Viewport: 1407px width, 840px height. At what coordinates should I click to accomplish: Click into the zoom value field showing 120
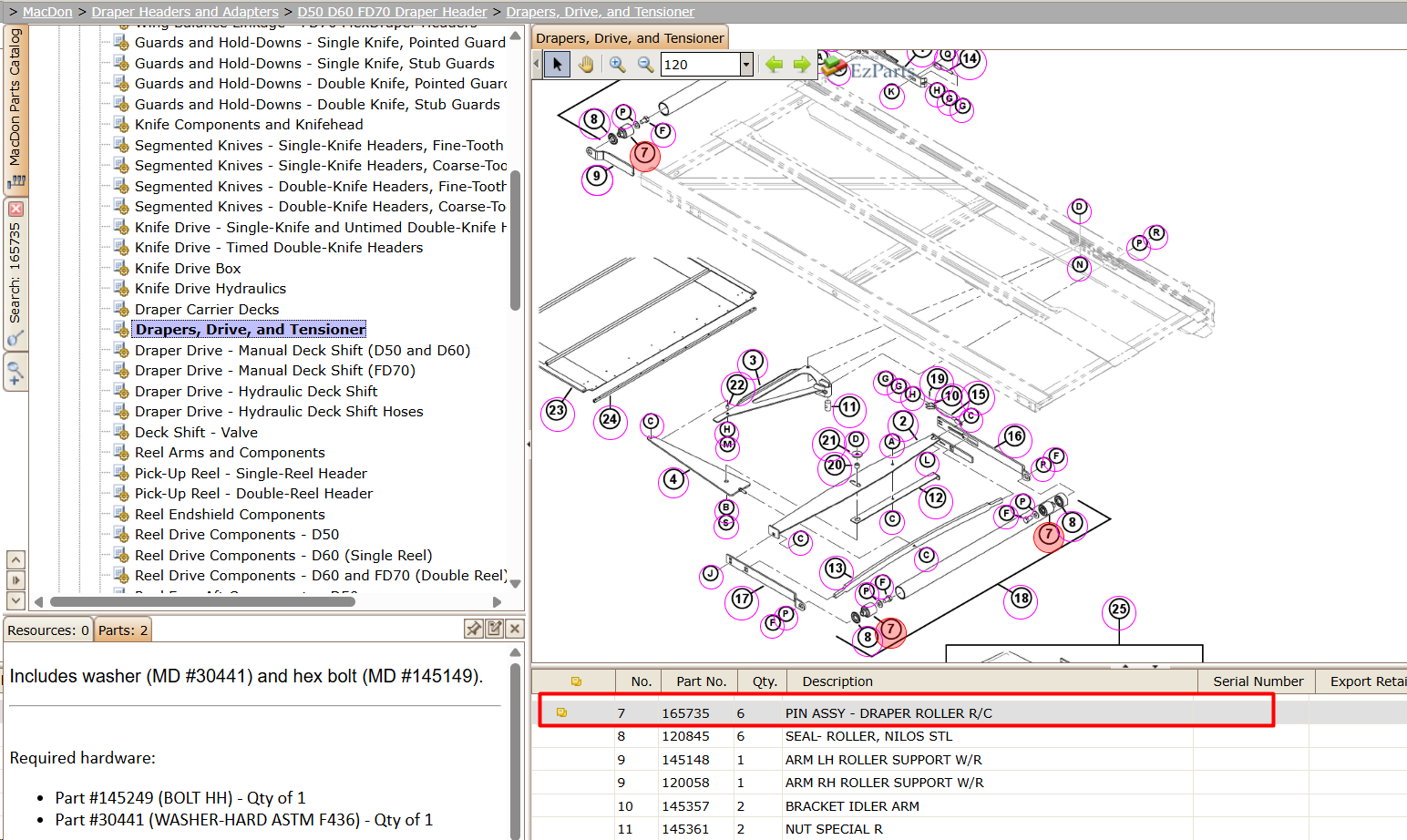click(700, 65)
